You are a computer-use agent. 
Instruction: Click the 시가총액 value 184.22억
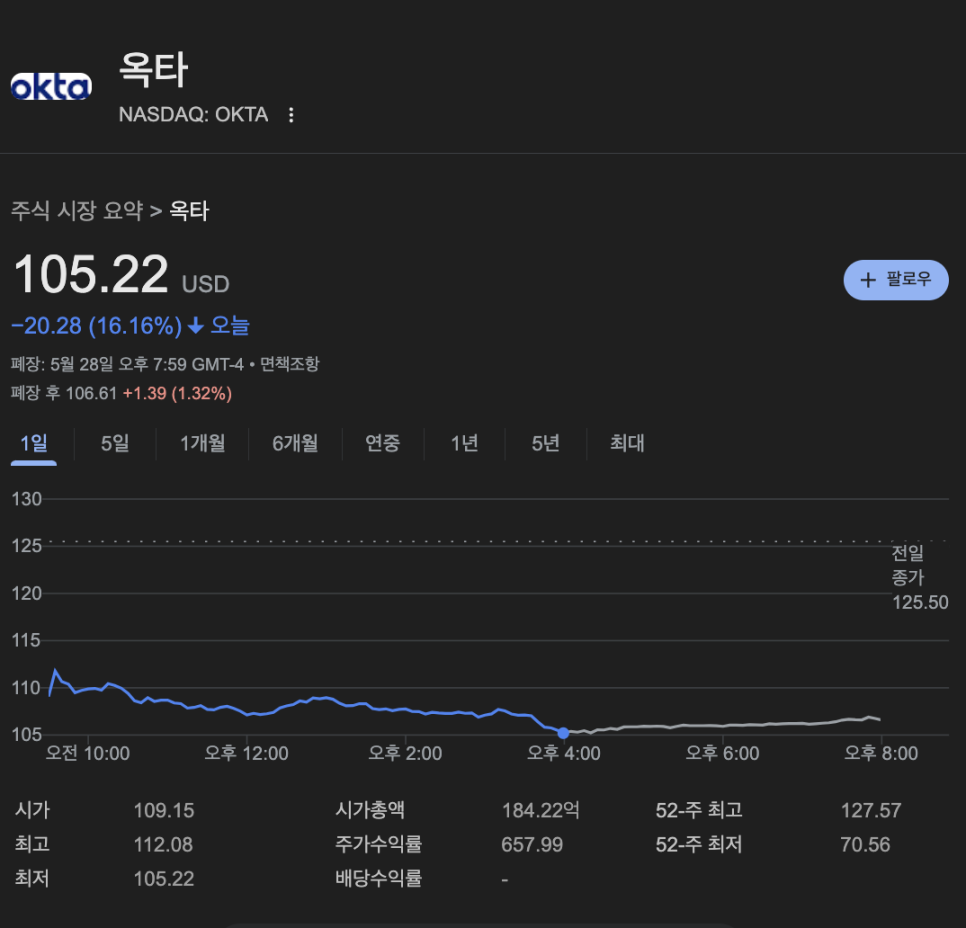pos(540,810)
